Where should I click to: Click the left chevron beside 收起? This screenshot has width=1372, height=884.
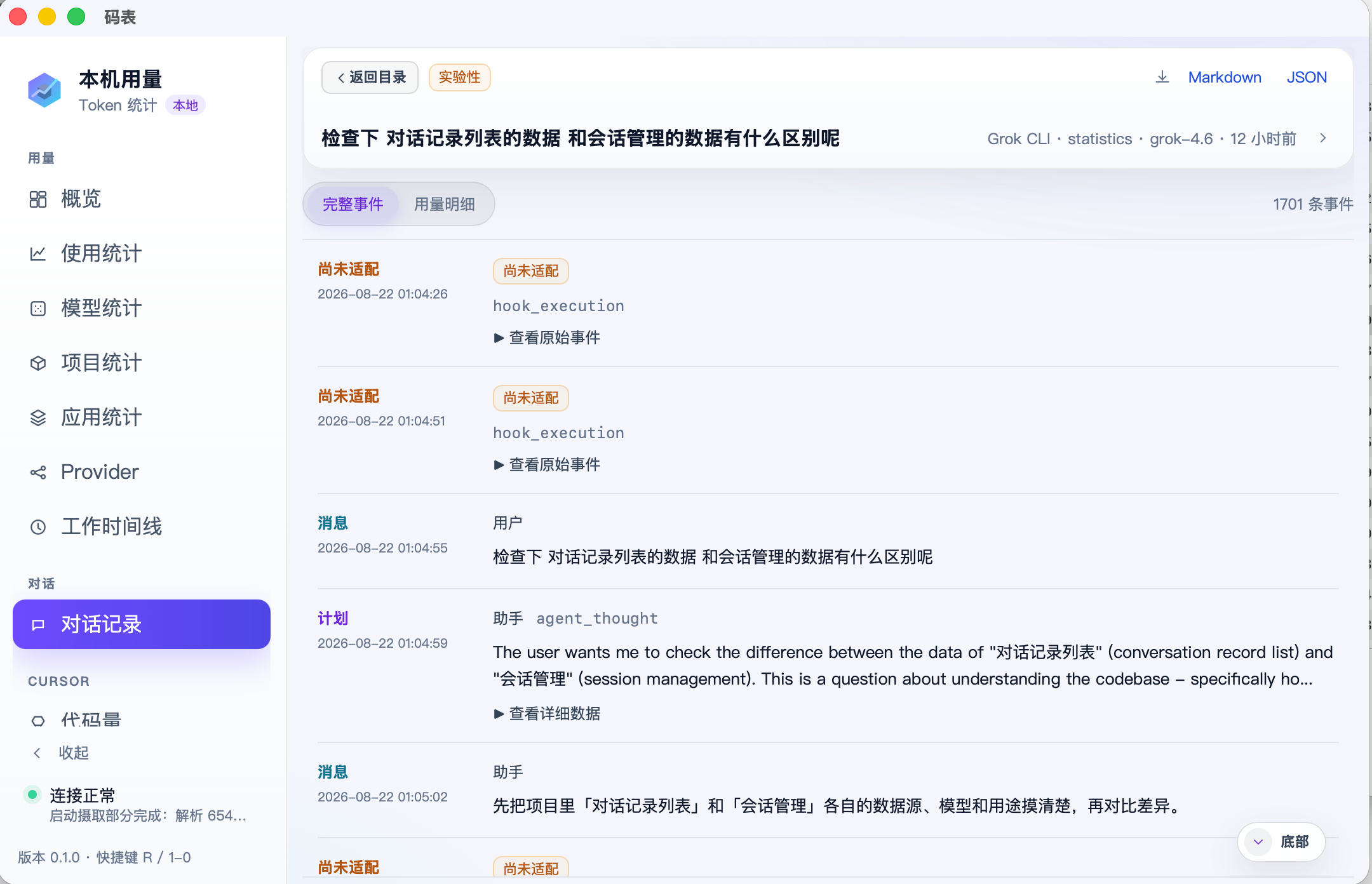pyautogui.click(x=37, y=753)
